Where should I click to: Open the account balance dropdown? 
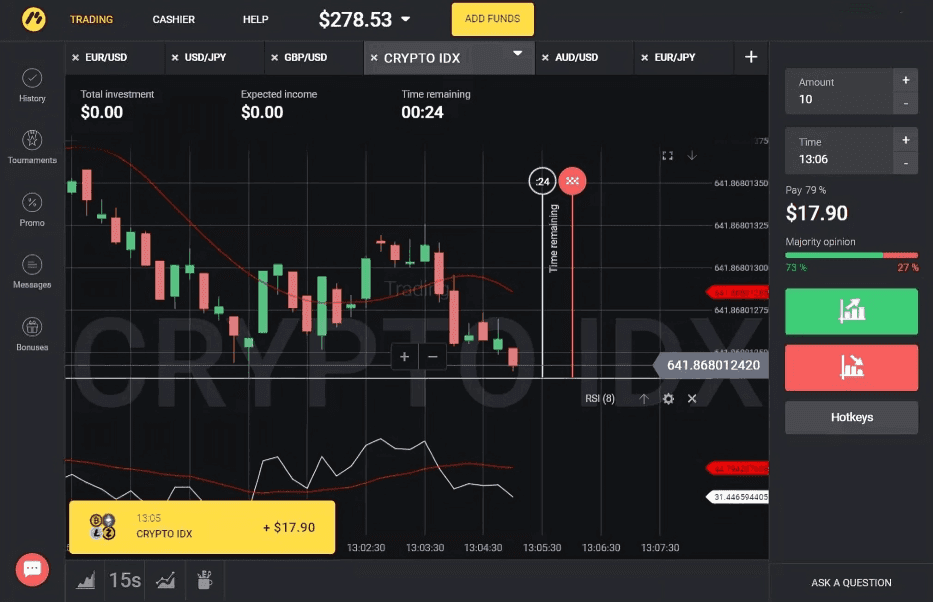pos(406,19)
